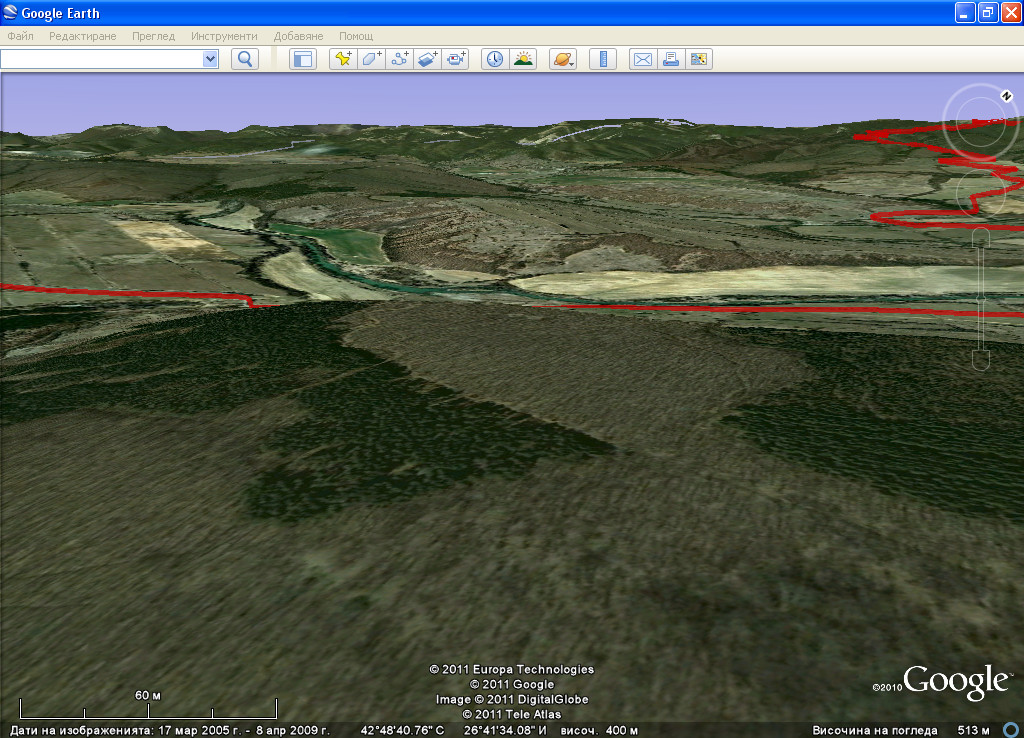Record a tour with the camera icon
The image size is (1024, 738).
[x=455, y=59]
